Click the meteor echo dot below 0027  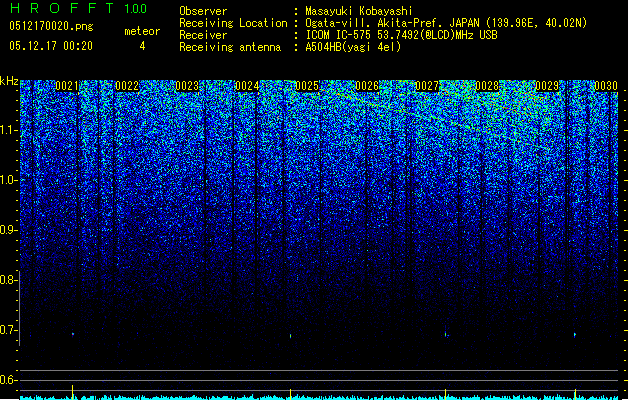pos(446,334)
